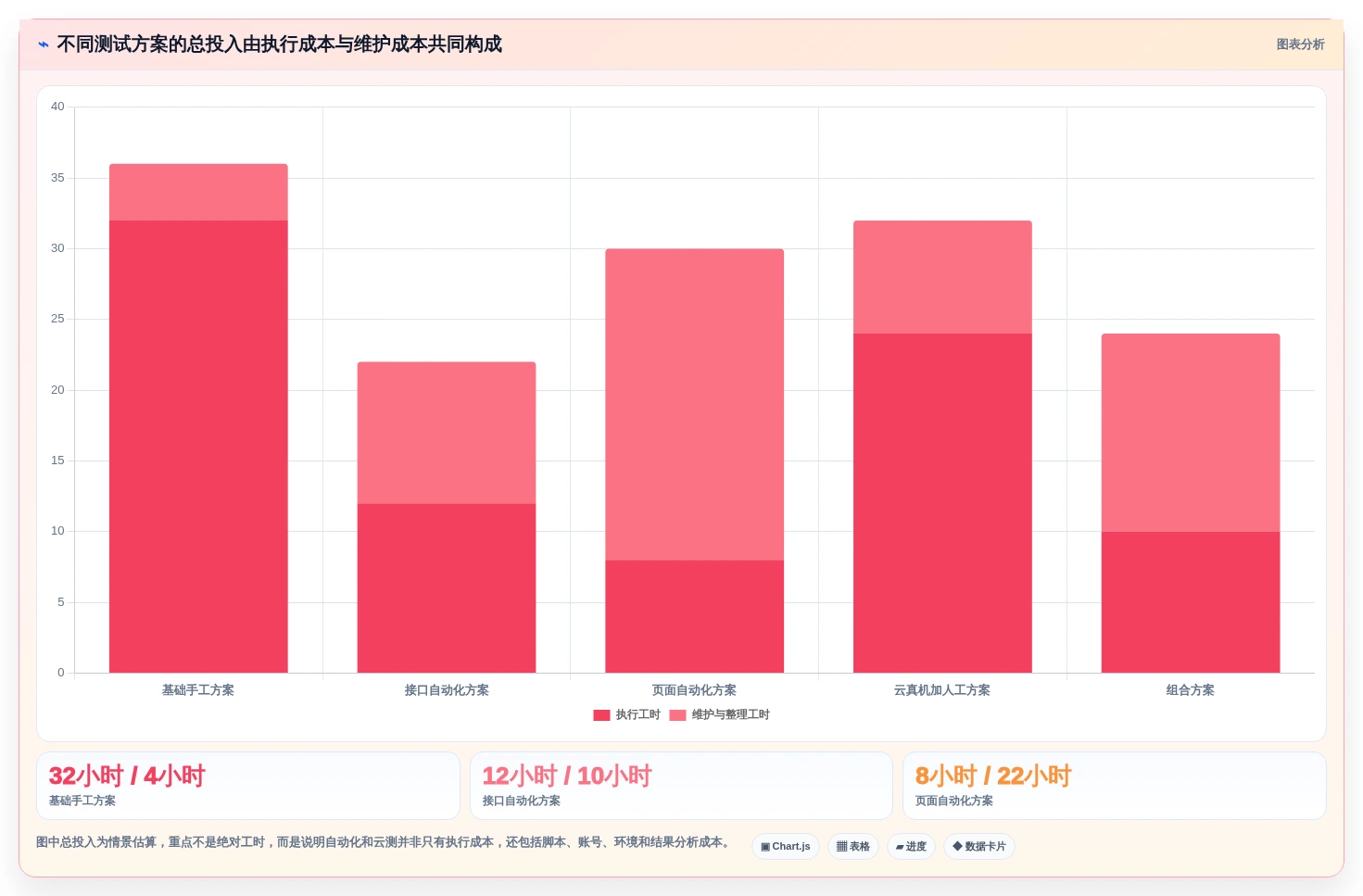Click the 组合方案 maintenance bar segment
Image resolution: width=1363 pixels, height=896 pixels.
[x=1191, y=433]
